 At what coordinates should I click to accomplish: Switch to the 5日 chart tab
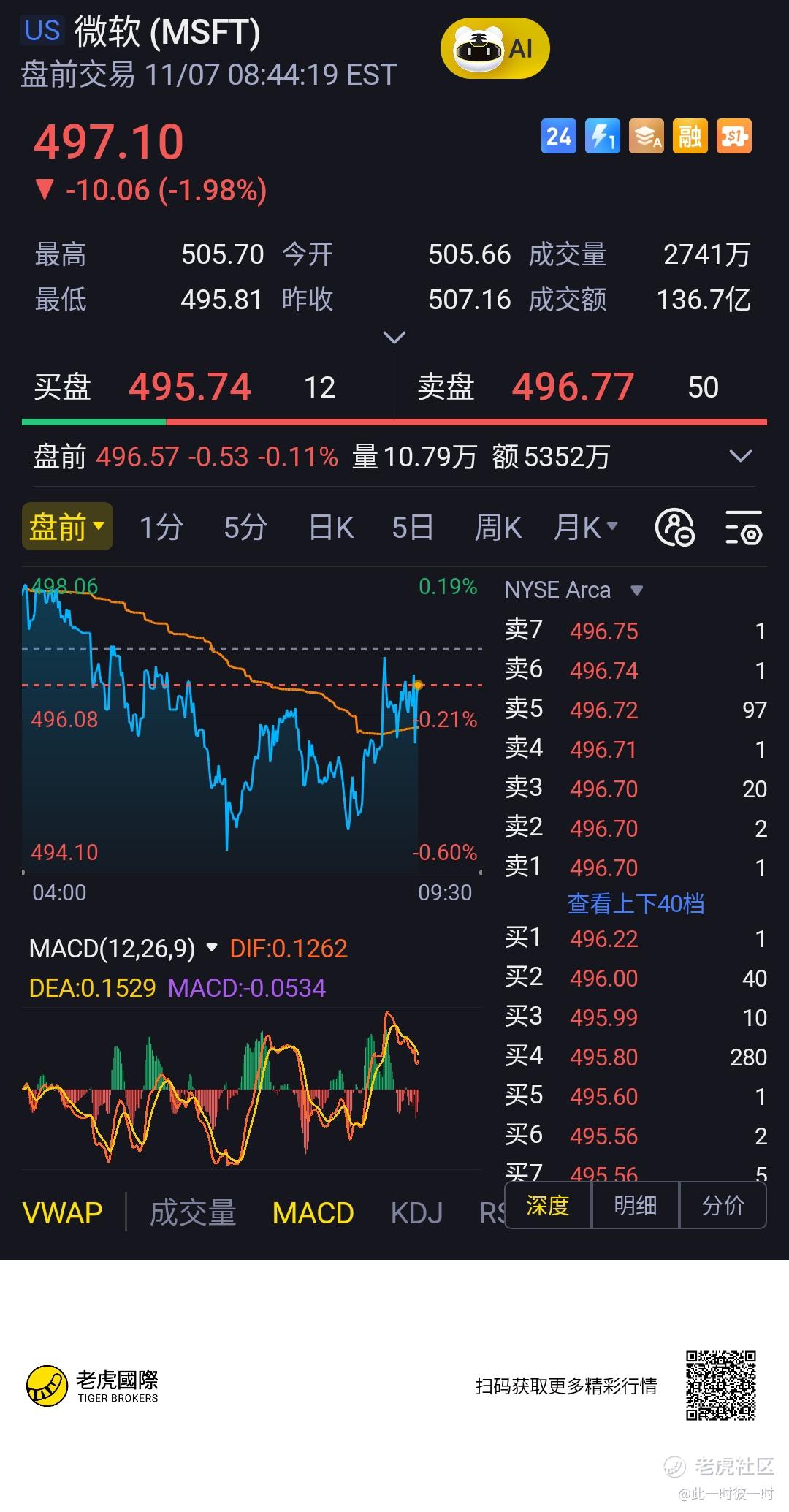[413, 527]
